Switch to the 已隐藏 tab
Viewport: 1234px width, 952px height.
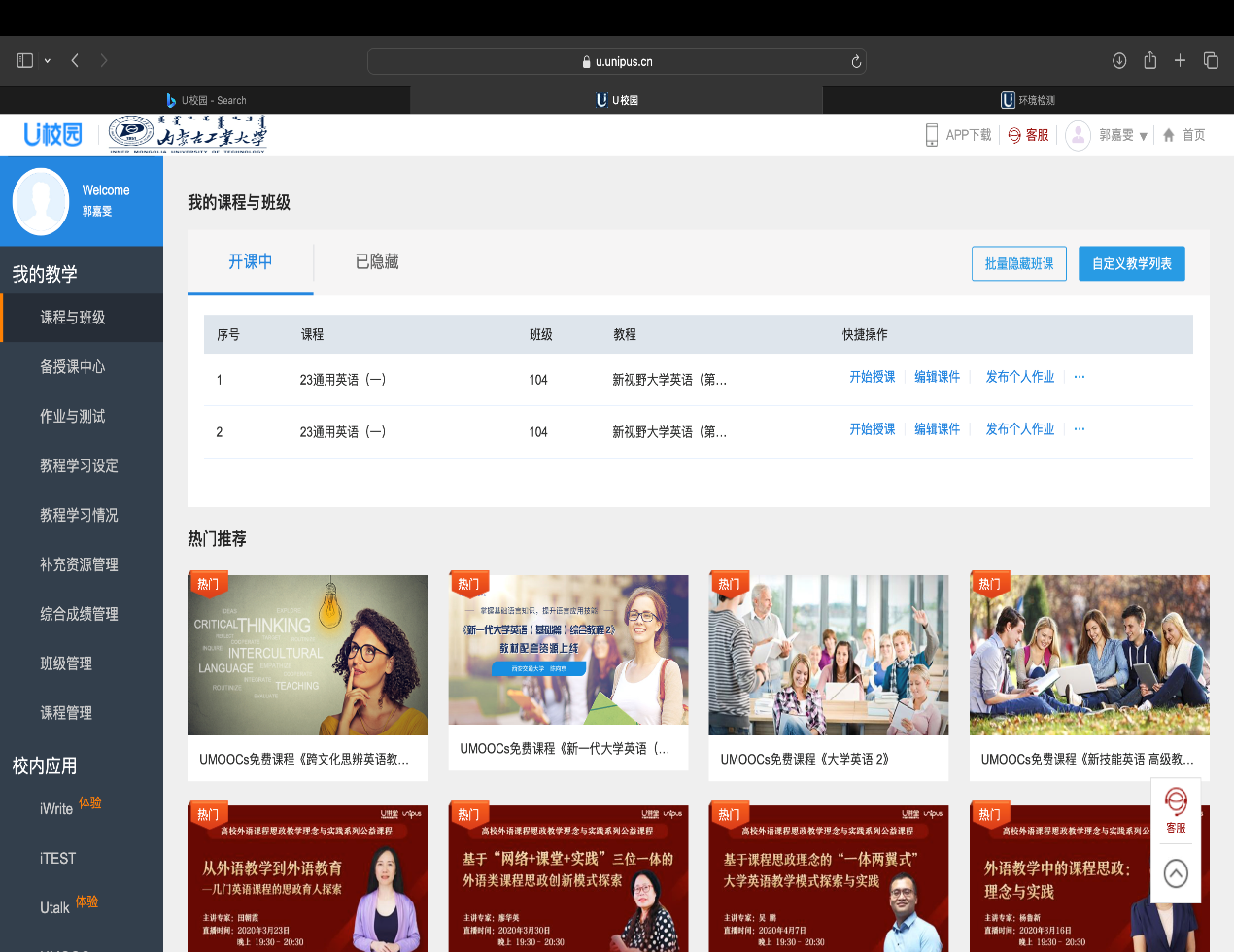pyautogui.click(x=377, y=261)
